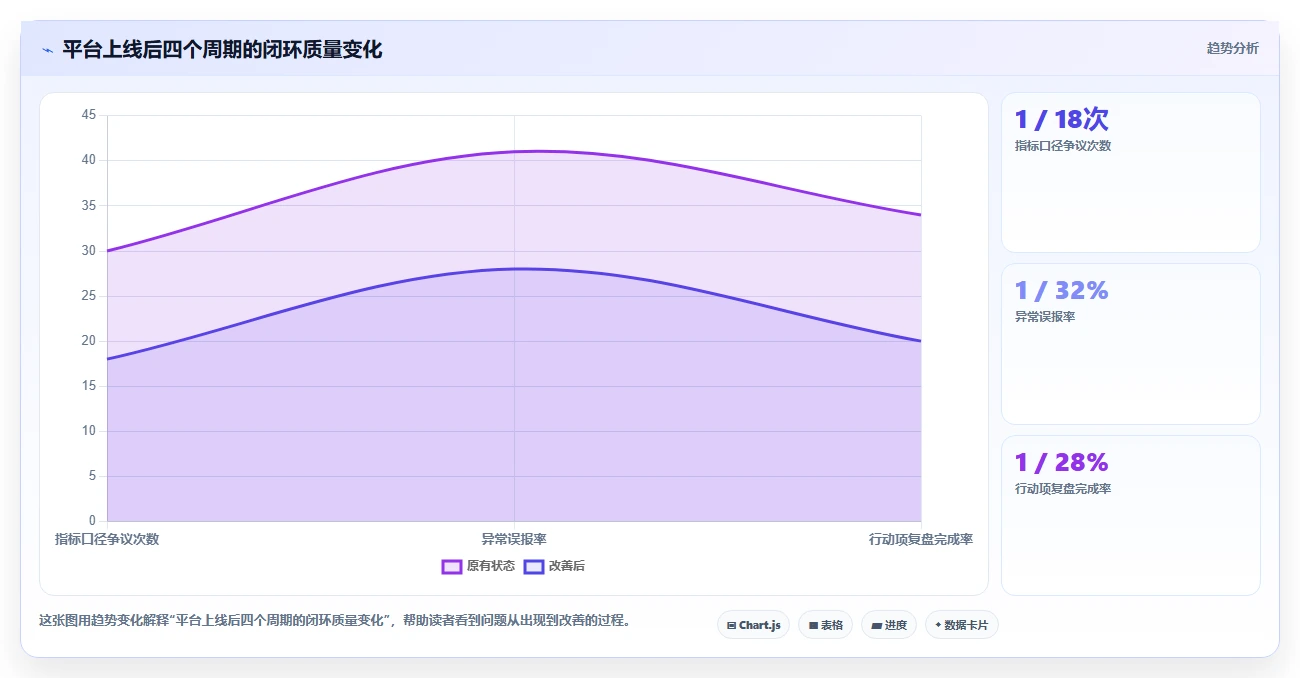
Task: Click the lightning icon beside the title
Action: pyautogui.click(x=47, y=50)
